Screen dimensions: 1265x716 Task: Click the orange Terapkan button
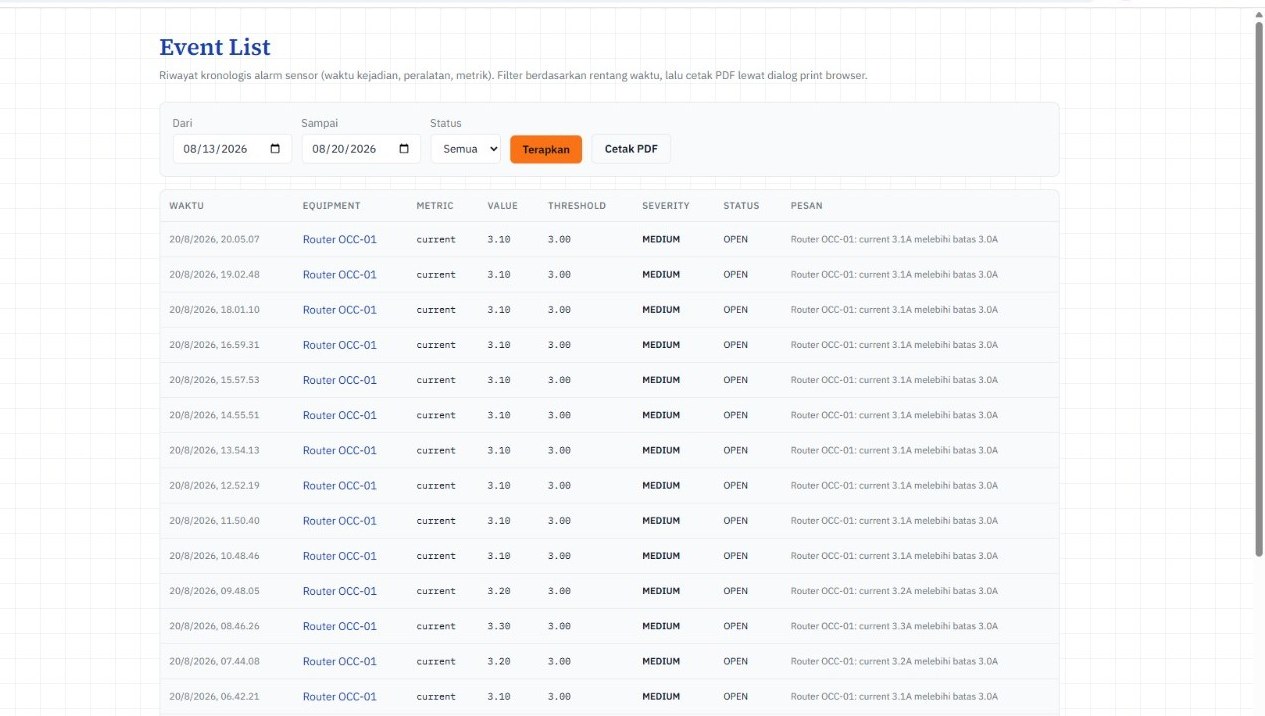click(x=546, y=149)
